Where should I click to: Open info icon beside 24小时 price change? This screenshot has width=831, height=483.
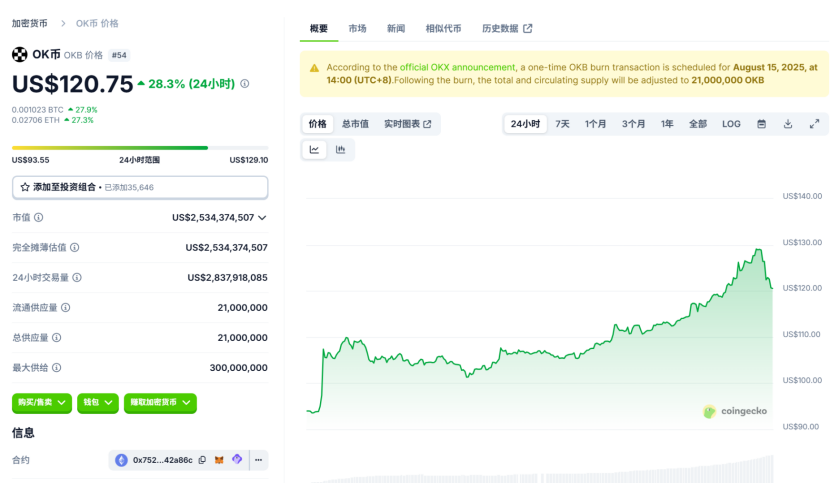click(x=245, y=84)
